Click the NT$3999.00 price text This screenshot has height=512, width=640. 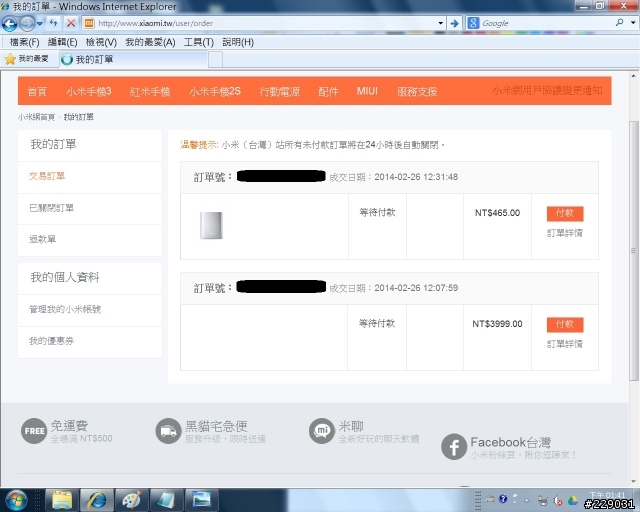tap(498, 324)
